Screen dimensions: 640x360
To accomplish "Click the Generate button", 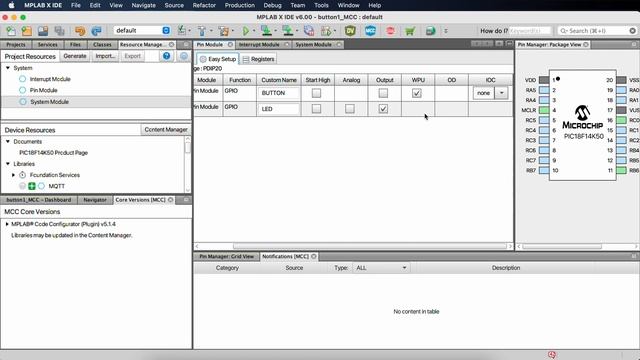I will coord(75,56).
